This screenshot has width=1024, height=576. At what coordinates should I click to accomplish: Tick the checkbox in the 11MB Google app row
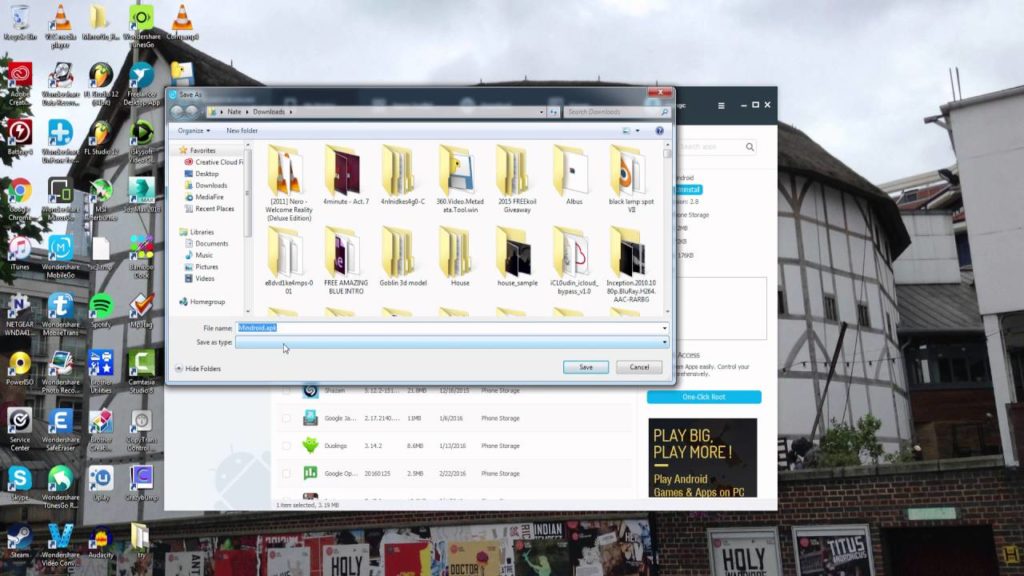286,418
